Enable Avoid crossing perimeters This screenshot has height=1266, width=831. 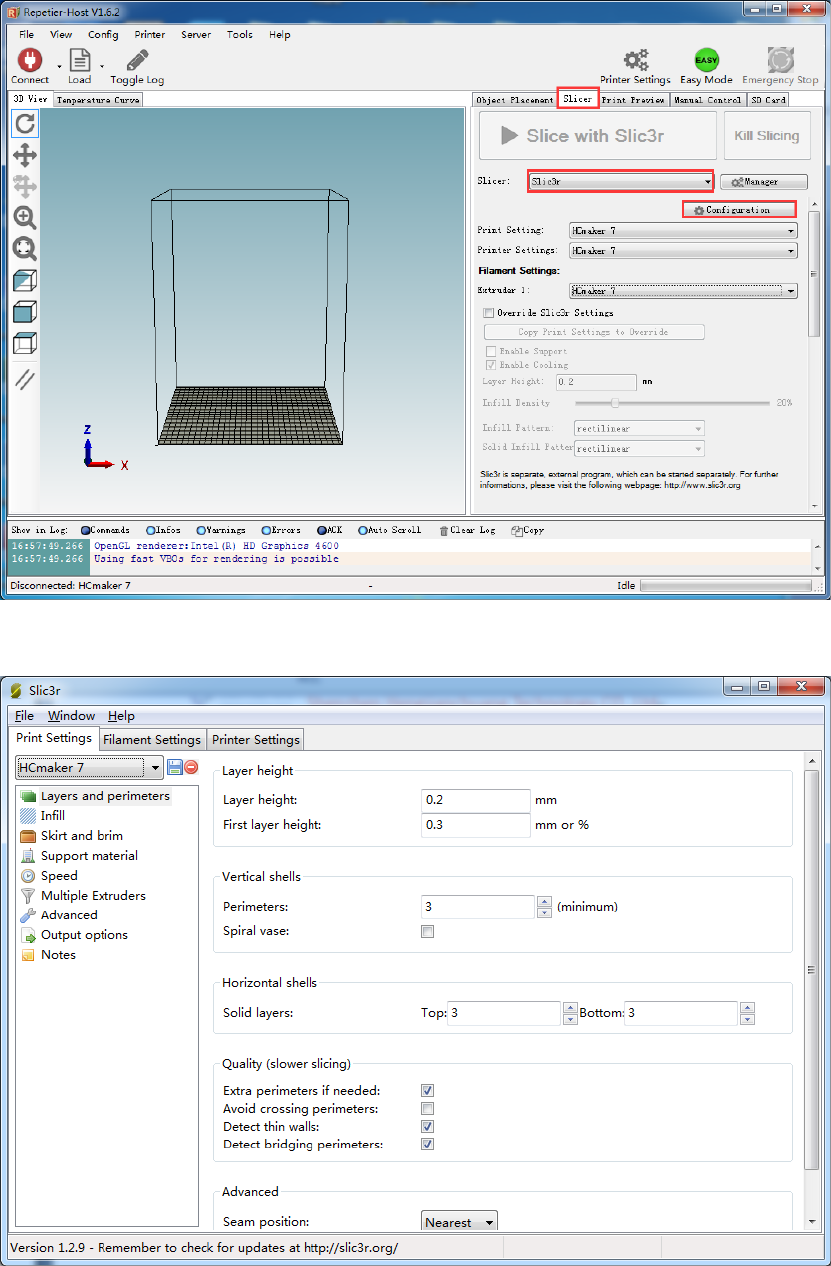coord(428,1109)
